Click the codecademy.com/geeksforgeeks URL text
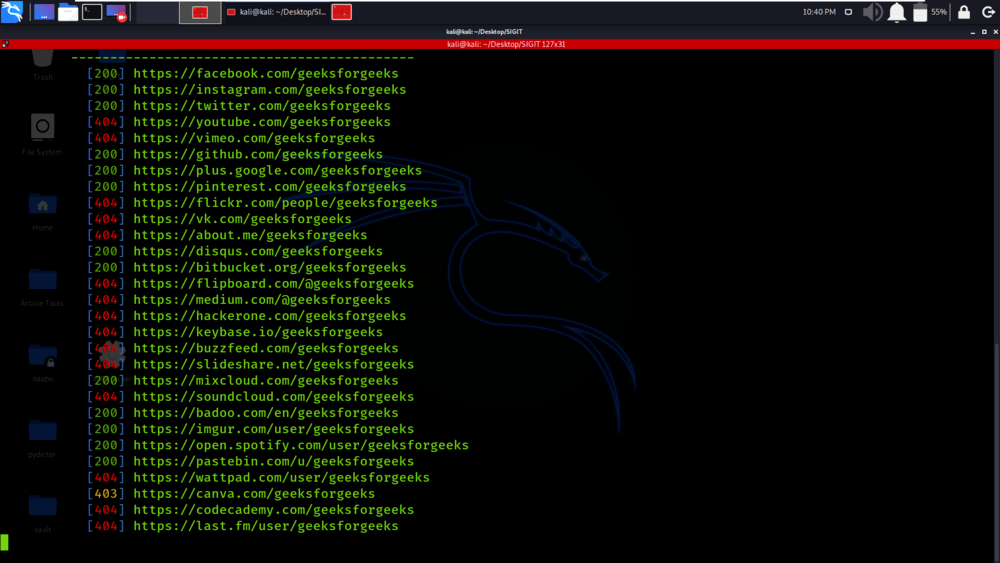1000x563 pixels. [274, 509]
